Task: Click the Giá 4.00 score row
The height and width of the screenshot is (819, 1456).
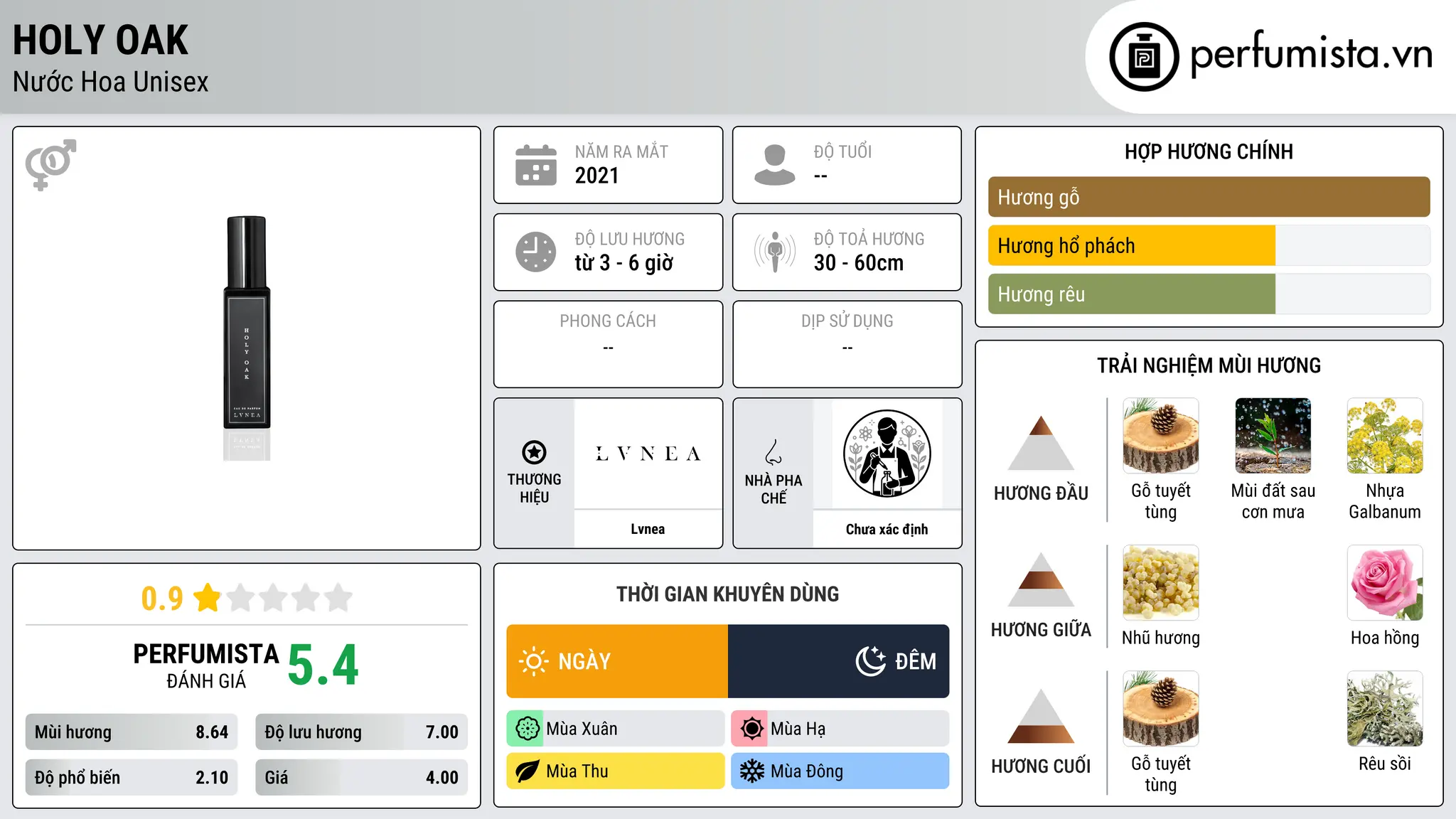Action: pyautogui.click(x=362, y=778)
